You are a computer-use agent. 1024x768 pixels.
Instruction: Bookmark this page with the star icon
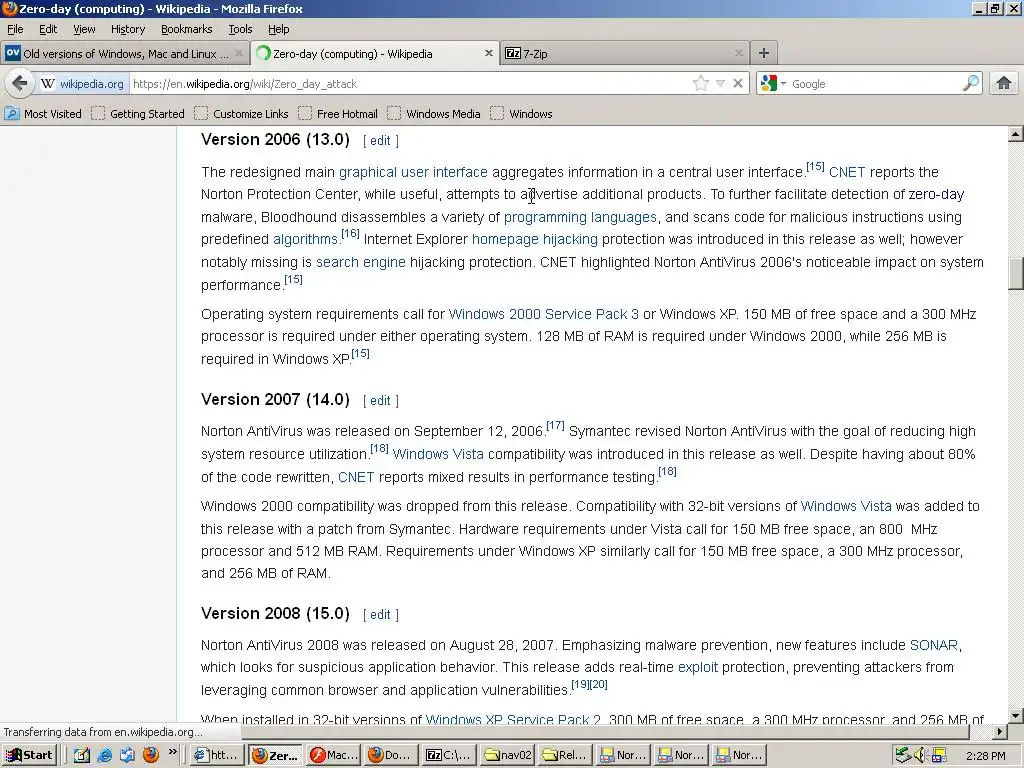point(701,84)
